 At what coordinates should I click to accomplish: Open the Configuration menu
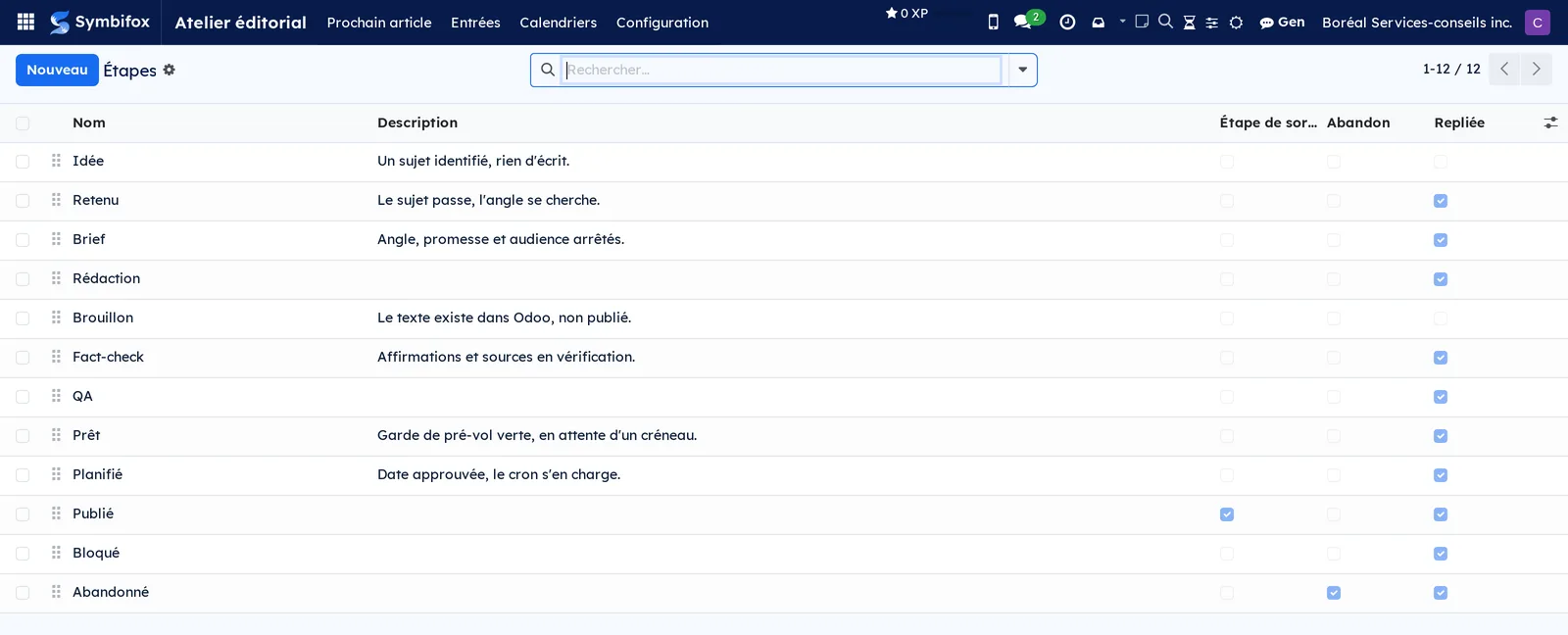pos(662,23)
